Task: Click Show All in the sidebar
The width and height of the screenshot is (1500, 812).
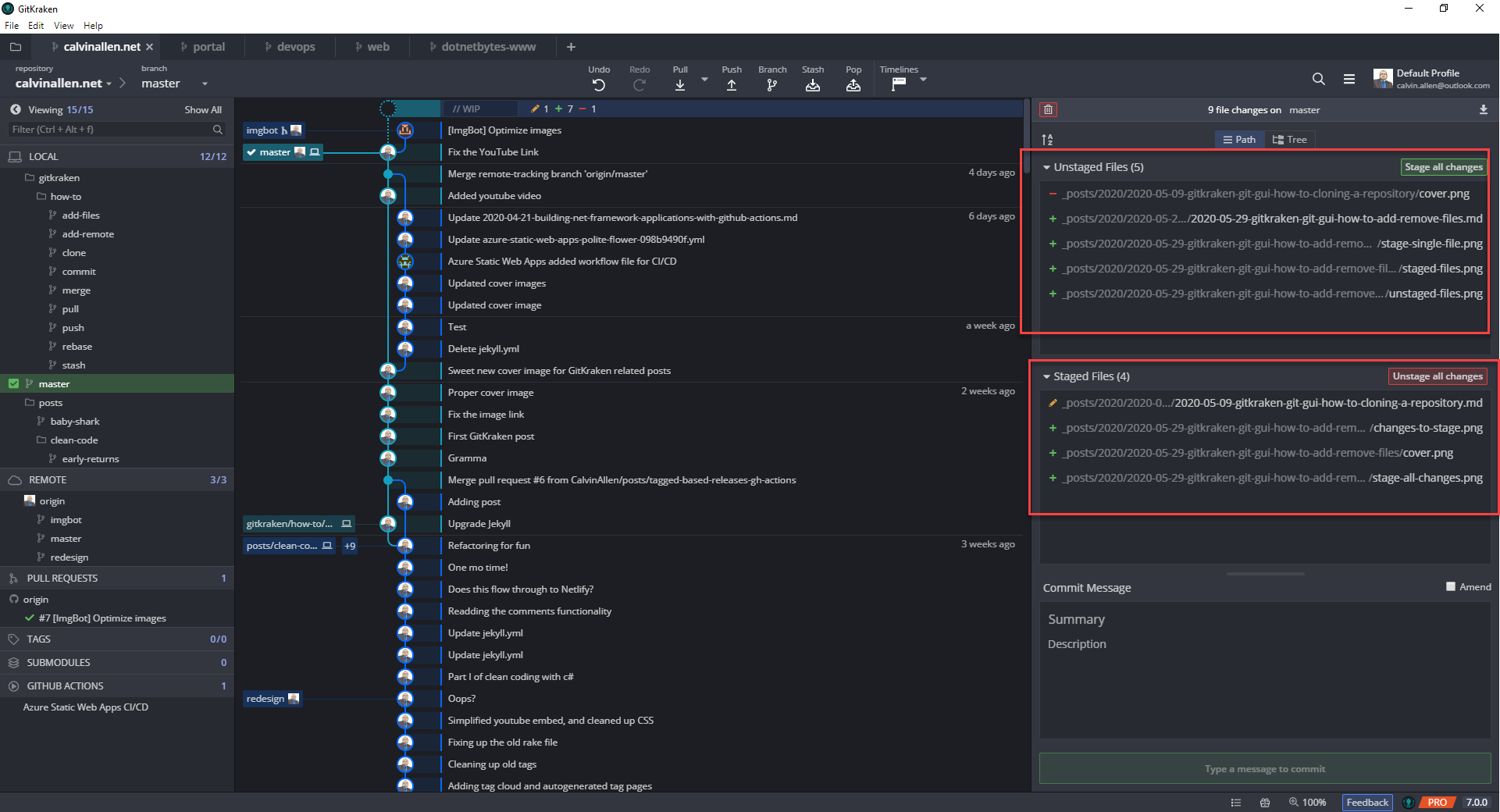Action: [203, 109]
